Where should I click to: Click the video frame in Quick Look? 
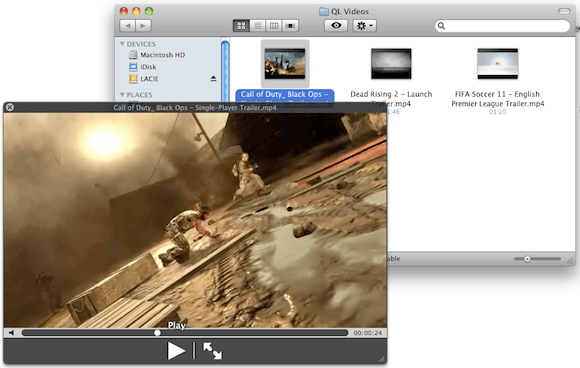pos(195,220)
